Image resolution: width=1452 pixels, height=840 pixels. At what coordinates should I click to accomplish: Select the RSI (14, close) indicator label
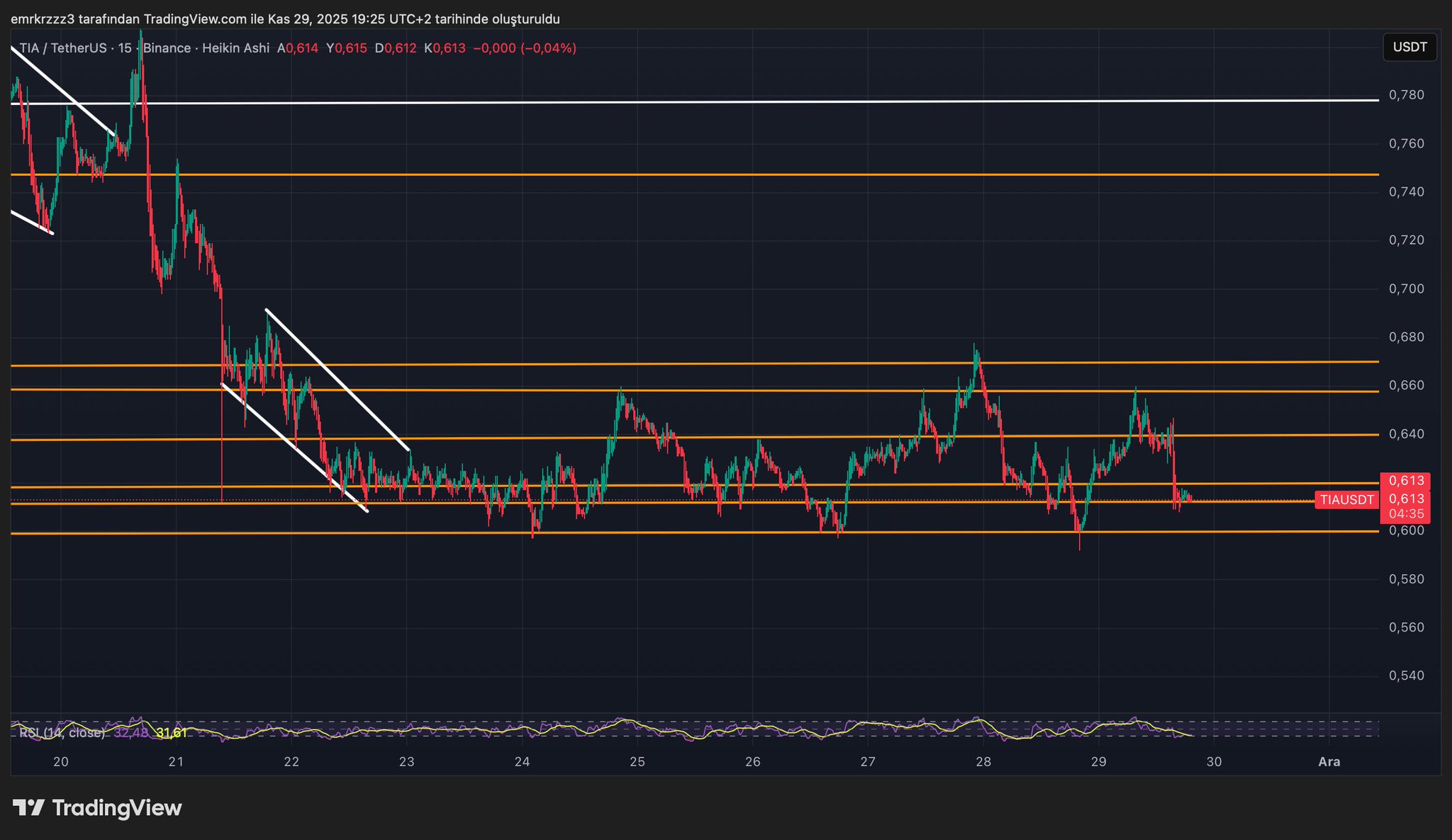pyautogui.click(x=62, y=733)
